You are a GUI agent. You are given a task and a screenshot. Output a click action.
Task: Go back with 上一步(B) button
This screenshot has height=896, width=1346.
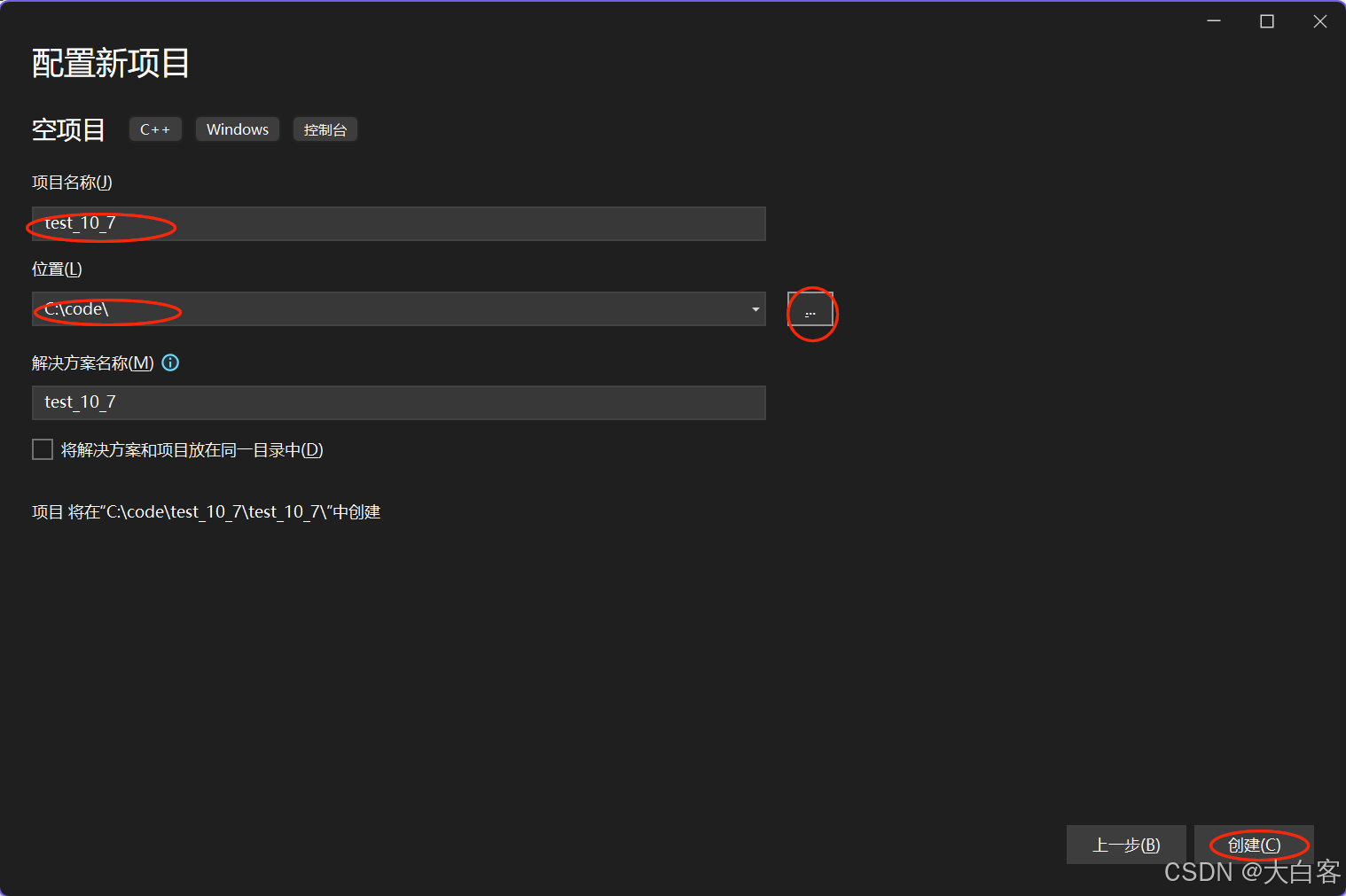pos(1126,845)
